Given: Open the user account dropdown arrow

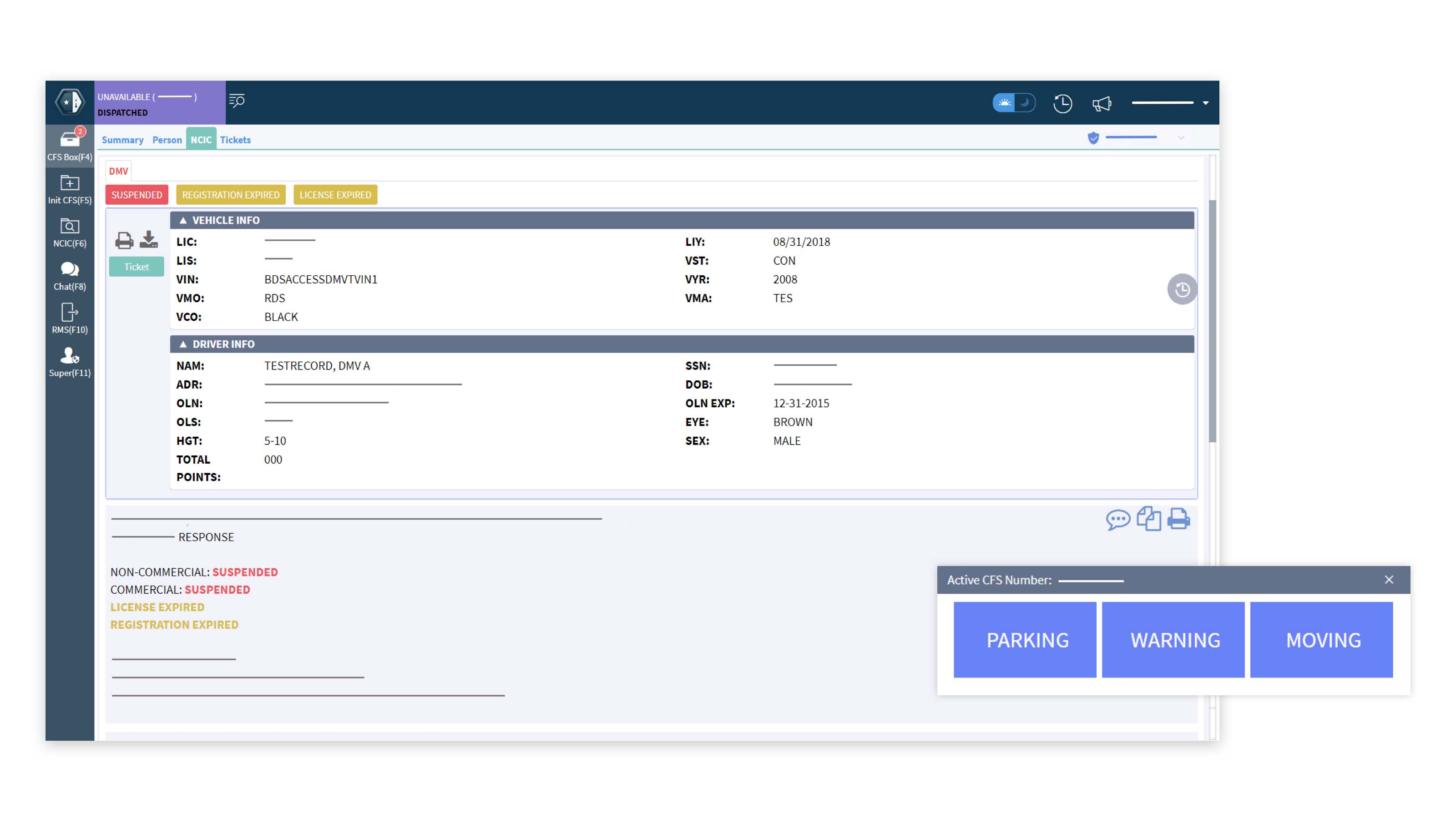Looking at the screenshot, I should [1206, 103].
